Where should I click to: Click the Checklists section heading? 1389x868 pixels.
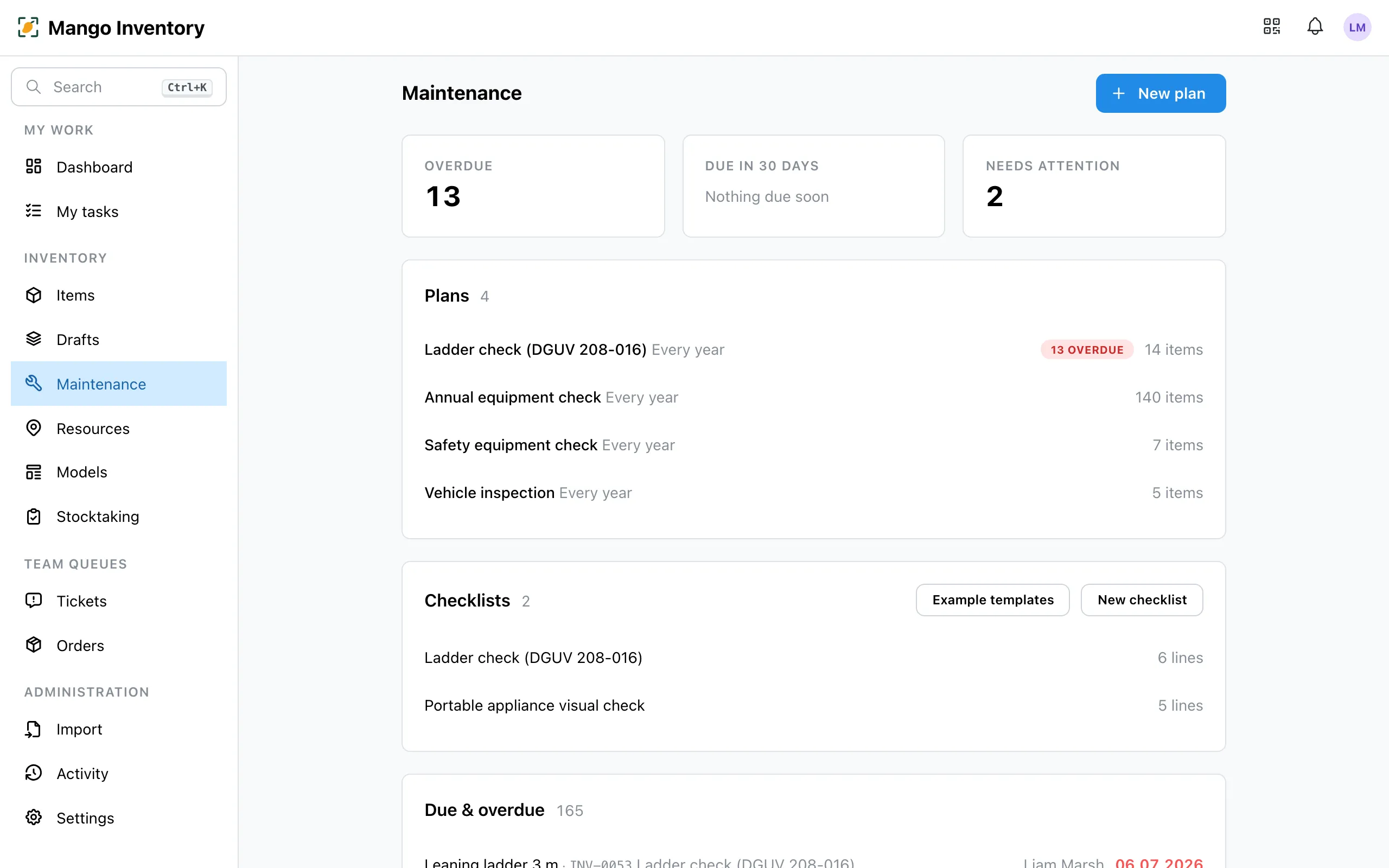pyautogui.click(x=467, y=601)
